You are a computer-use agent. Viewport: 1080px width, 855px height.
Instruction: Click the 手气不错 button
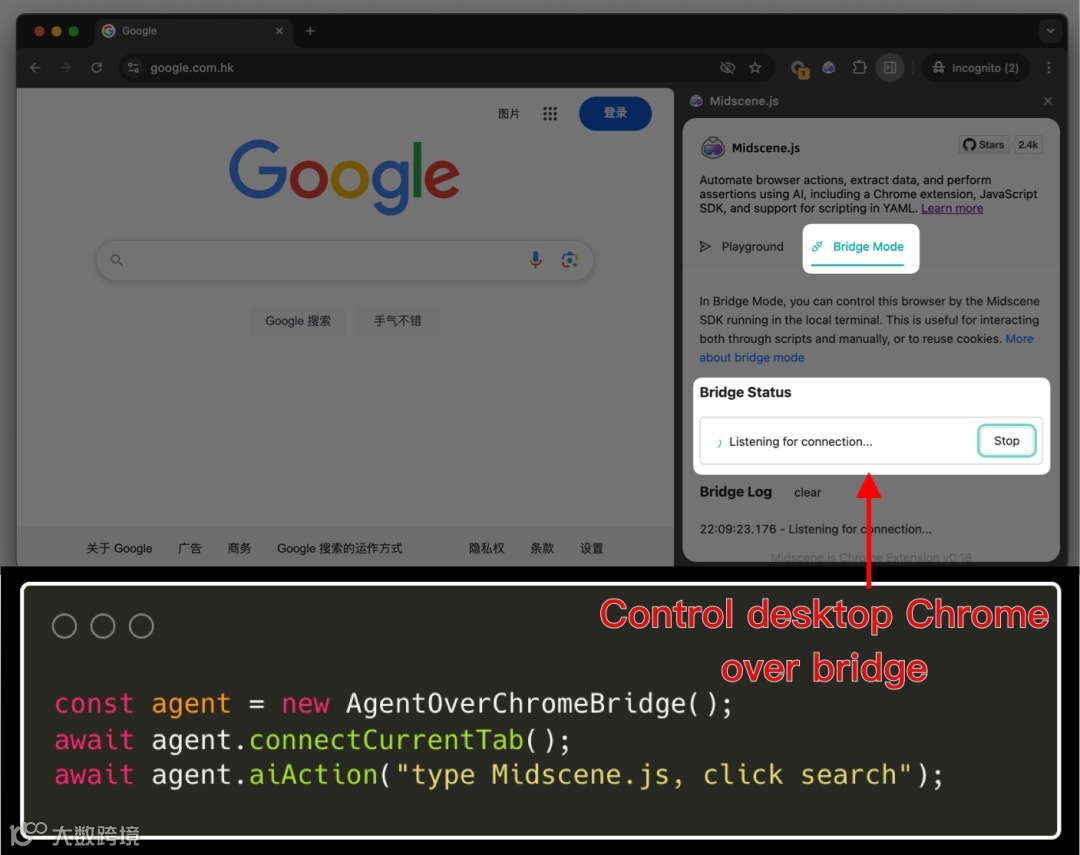pos(397,321)
